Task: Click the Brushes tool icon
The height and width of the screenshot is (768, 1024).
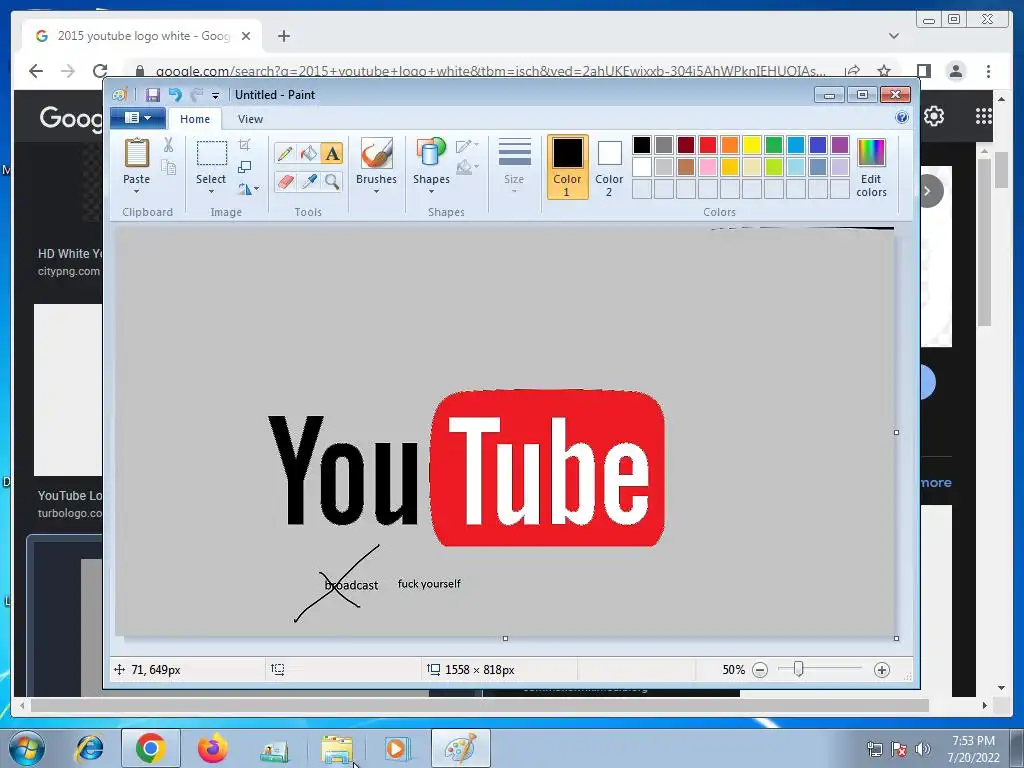Action: 376,153
